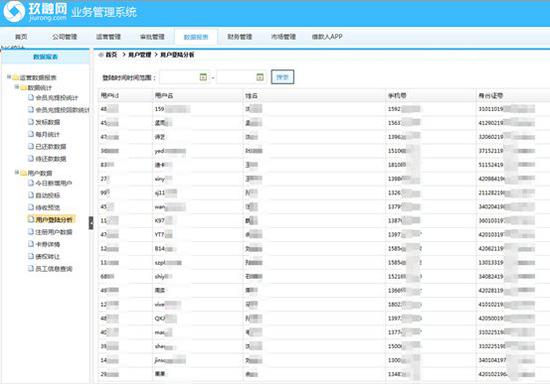Collapse the 数据统计 tree node
Viewport: 550px width, 384px height.
16,87
